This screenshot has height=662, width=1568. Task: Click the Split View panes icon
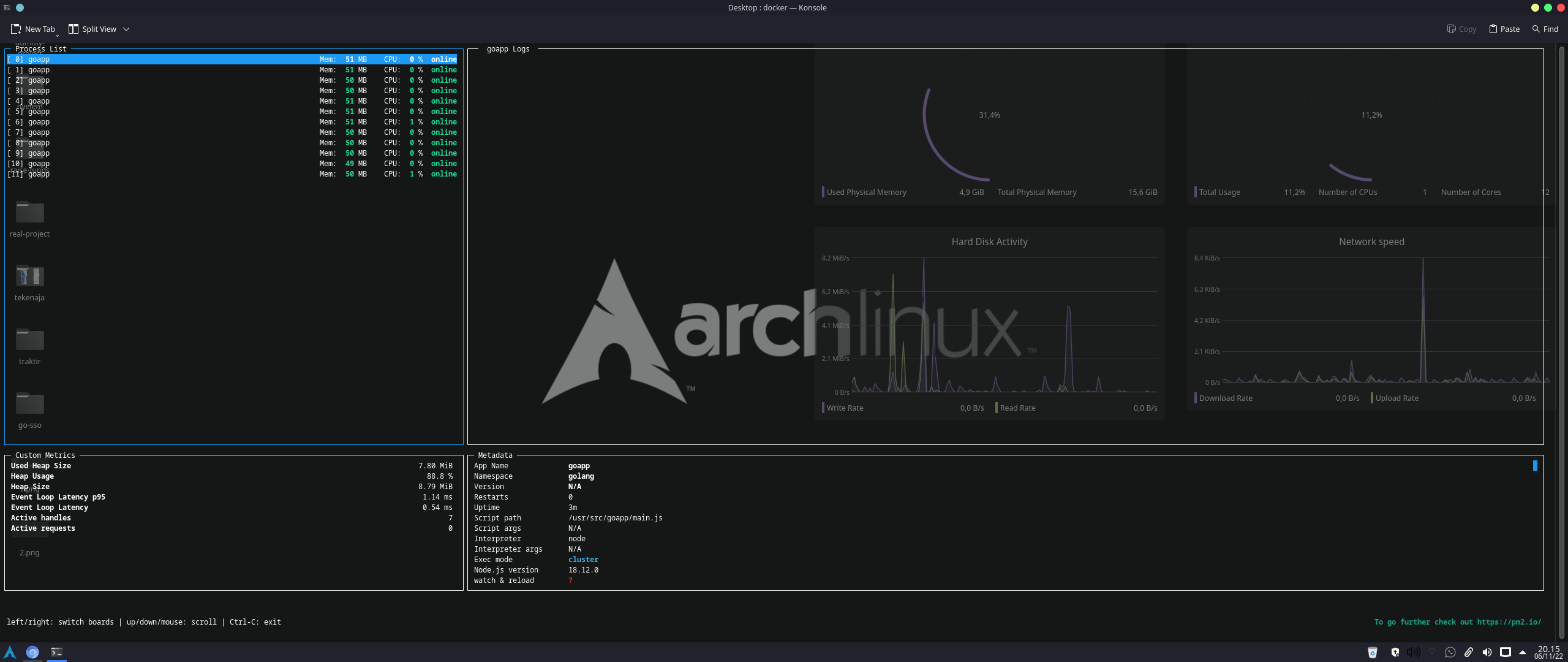(x=73, y=29)
